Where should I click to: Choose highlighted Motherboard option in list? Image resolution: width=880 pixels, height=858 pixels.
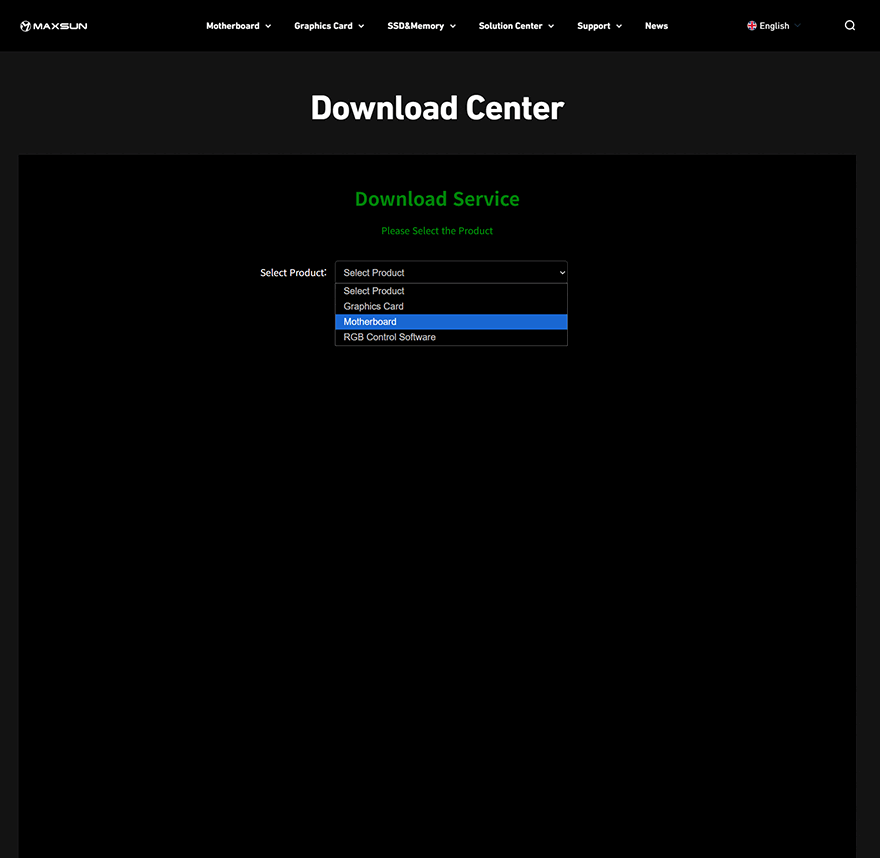pos(451,322)
